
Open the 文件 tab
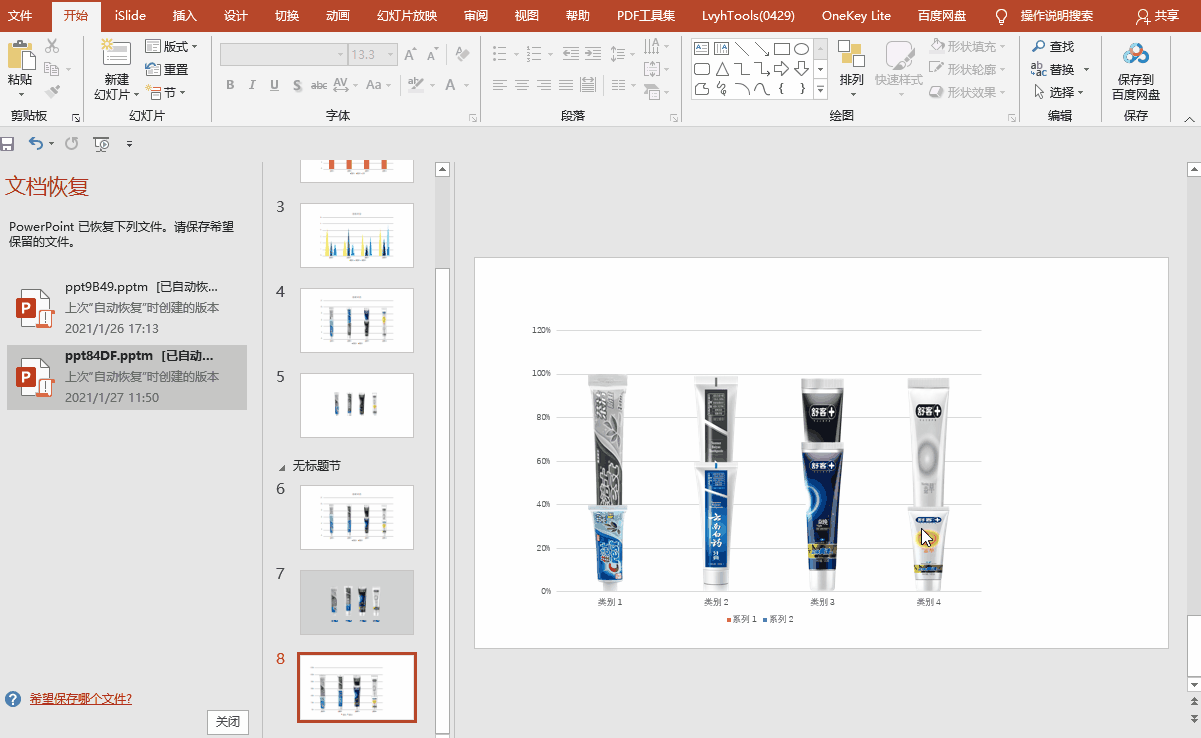20,16
